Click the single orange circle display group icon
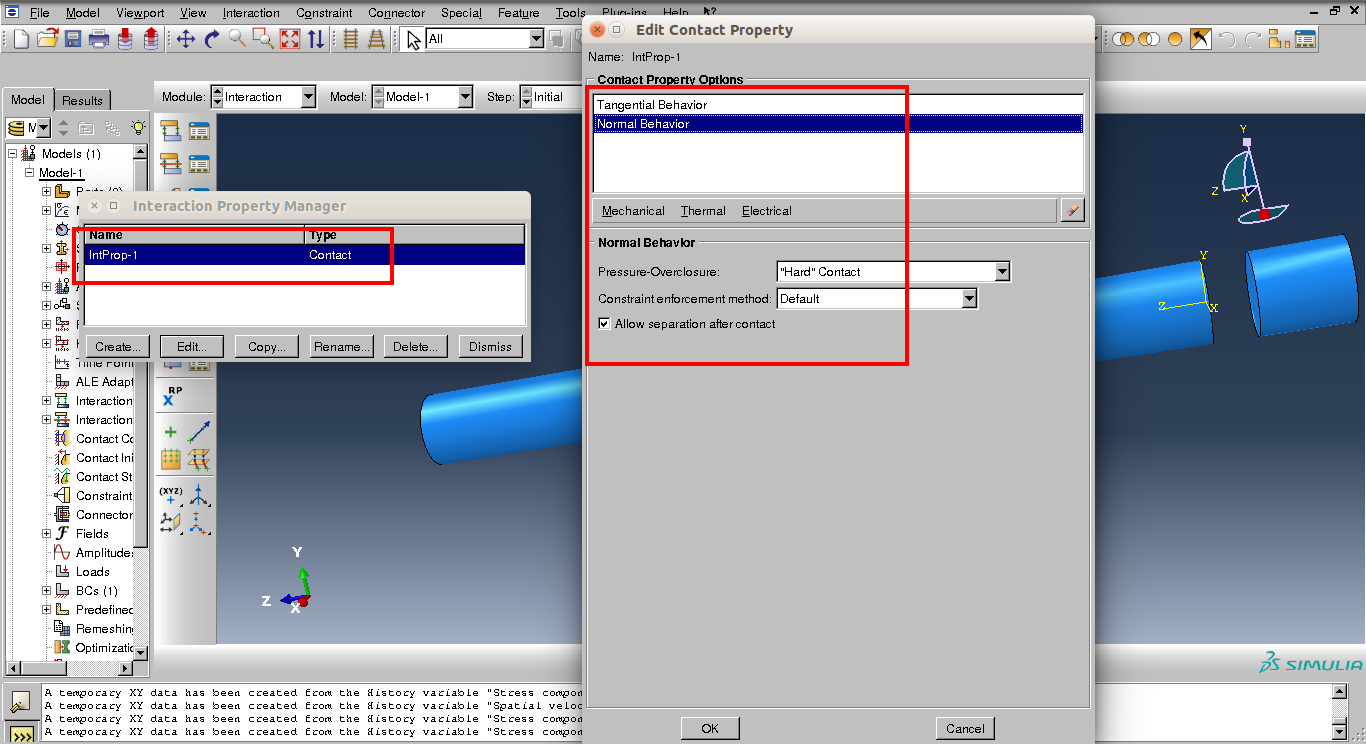The image size is (1366, 744). click(x=1176, y=39)
